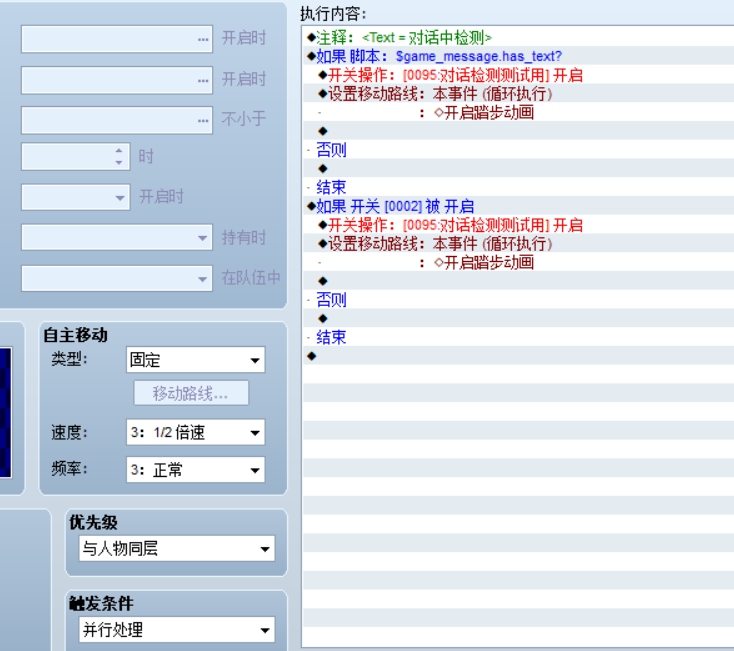This screenshot has width=734, height=651.
Task: Open the actor dropdown before 在队伍中
Action: (x=117, y=278)
